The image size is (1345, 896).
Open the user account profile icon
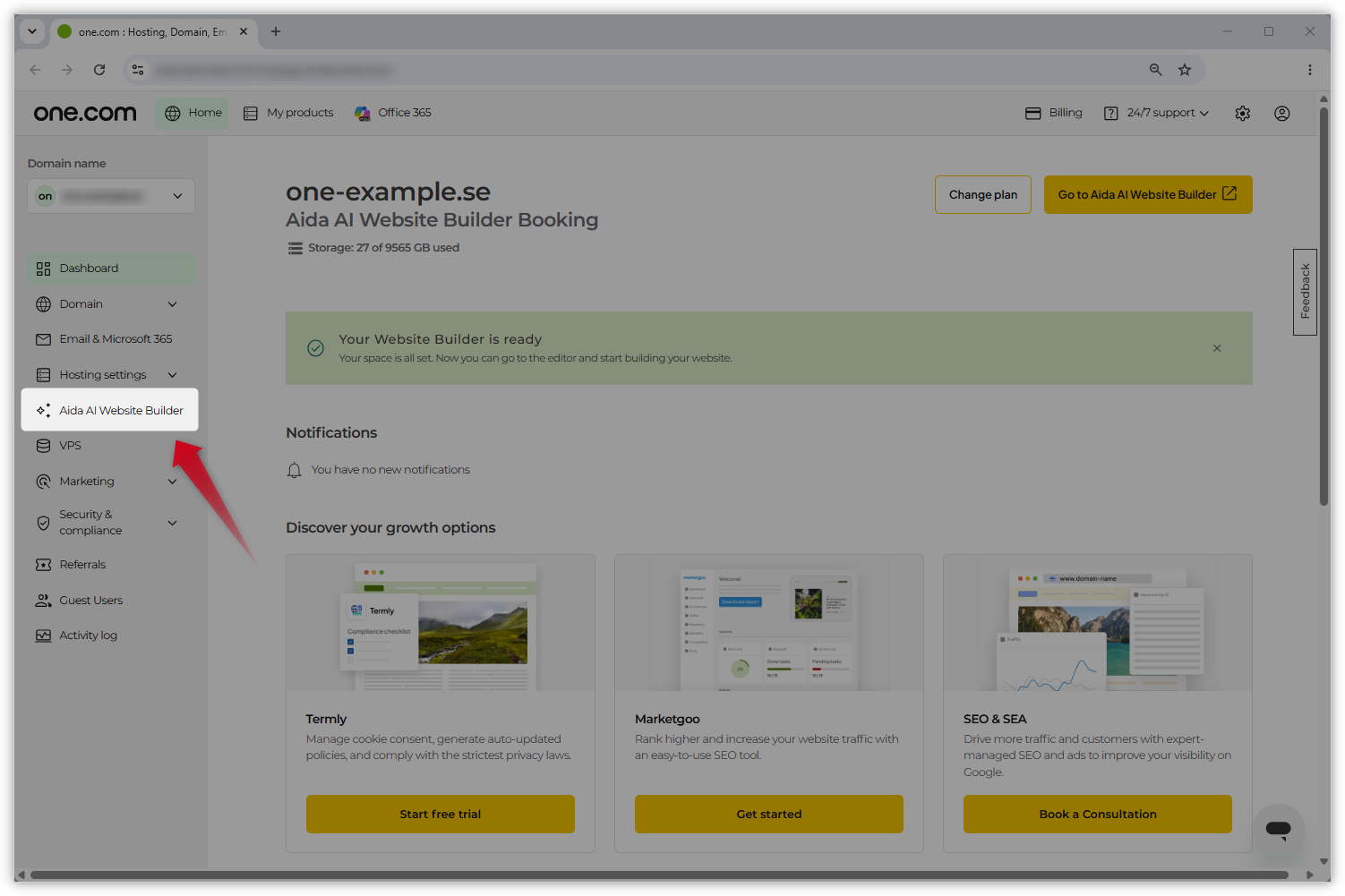click(1282, 113)
